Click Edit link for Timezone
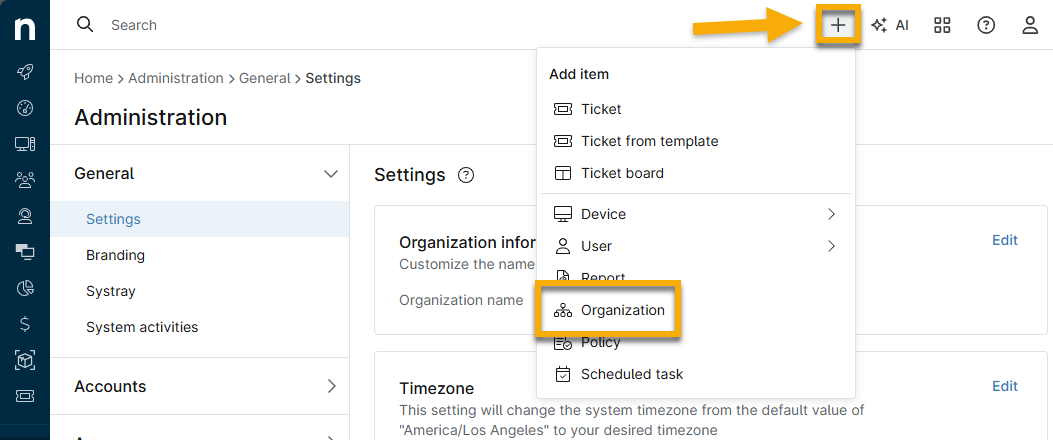The width and height of the screenshot is (1053, 440). click(1004, 386)
